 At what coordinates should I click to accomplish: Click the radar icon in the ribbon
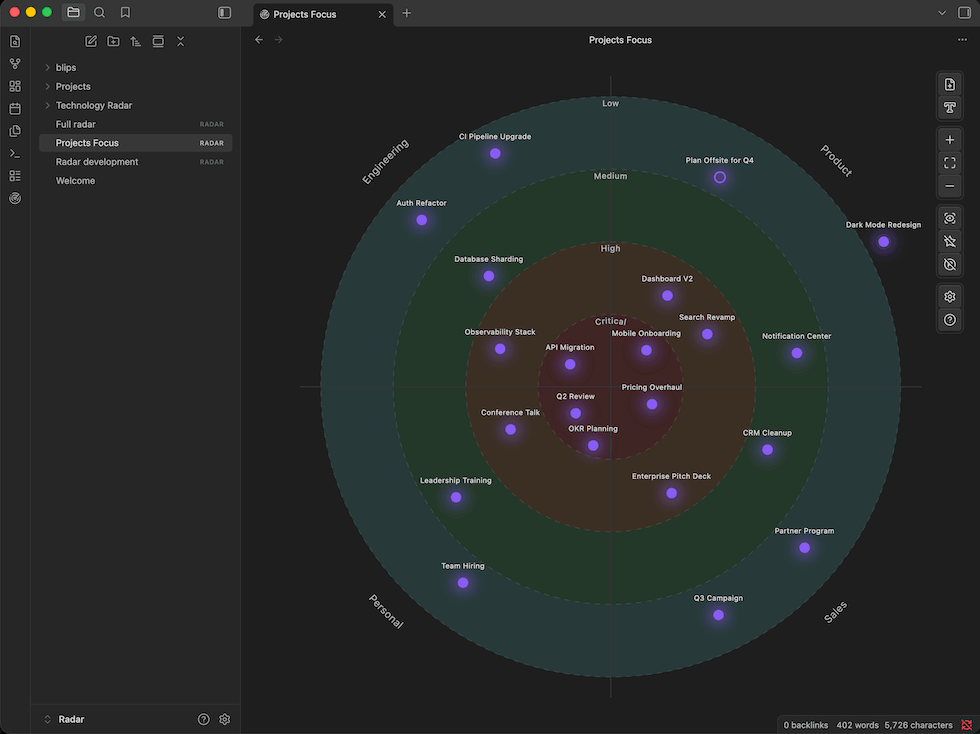point(15,199)
